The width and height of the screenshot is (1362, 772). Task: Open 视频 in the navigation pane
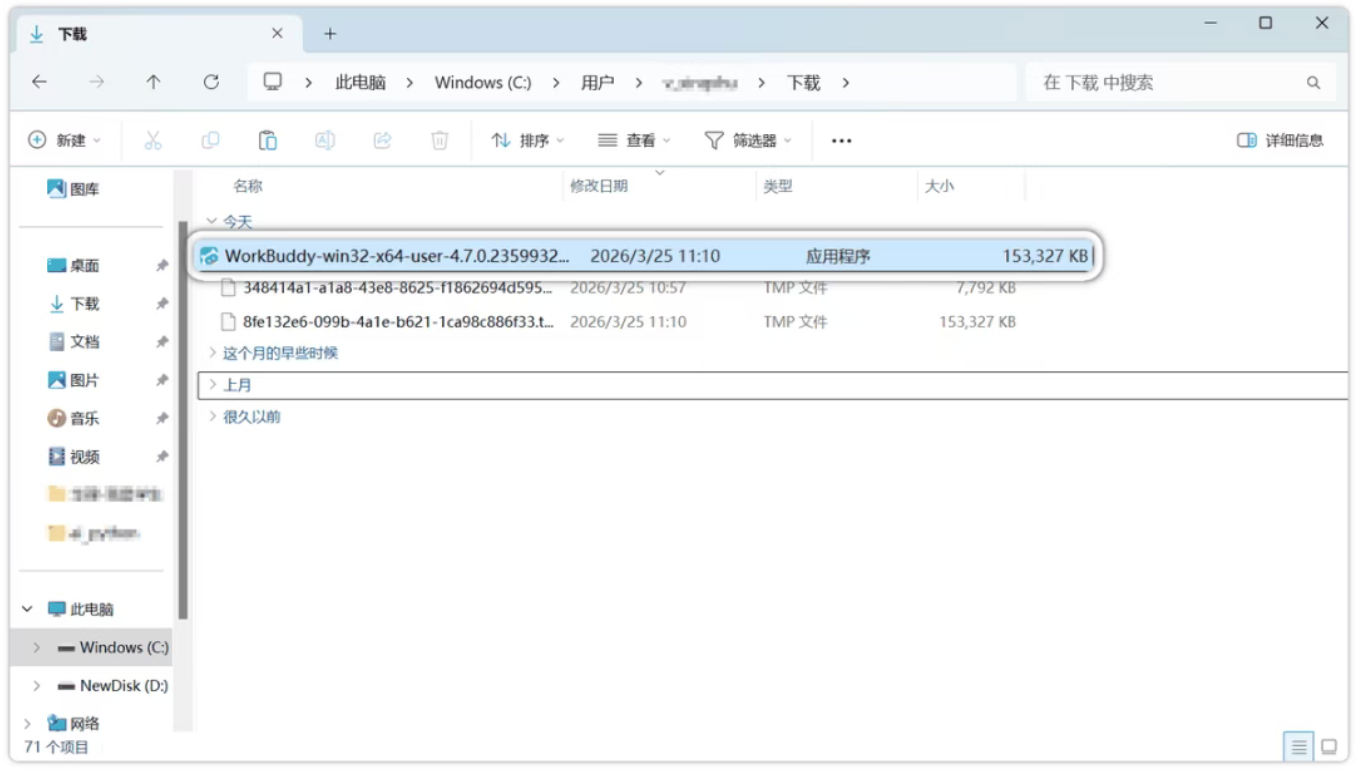[74, 457]
